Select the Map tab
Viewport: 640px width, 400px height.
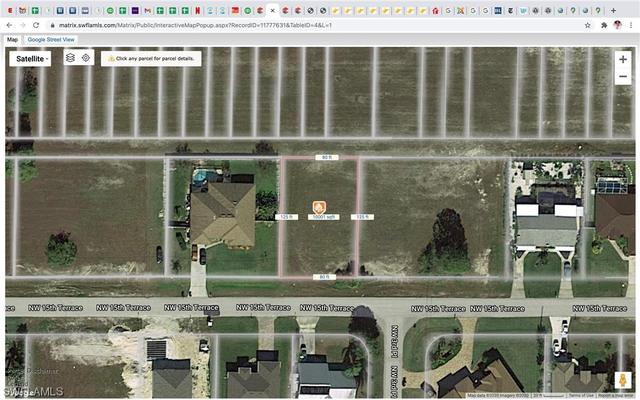[12, 40]
